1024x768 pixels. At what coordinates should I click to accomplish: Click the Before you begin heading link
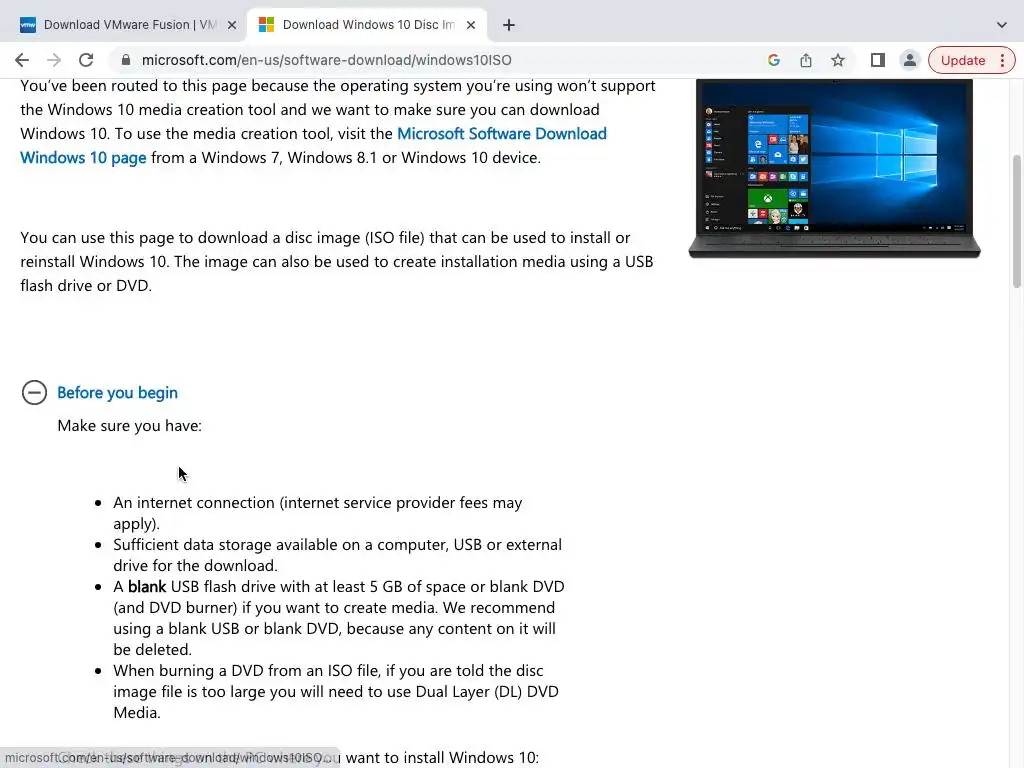pos(118,392)
